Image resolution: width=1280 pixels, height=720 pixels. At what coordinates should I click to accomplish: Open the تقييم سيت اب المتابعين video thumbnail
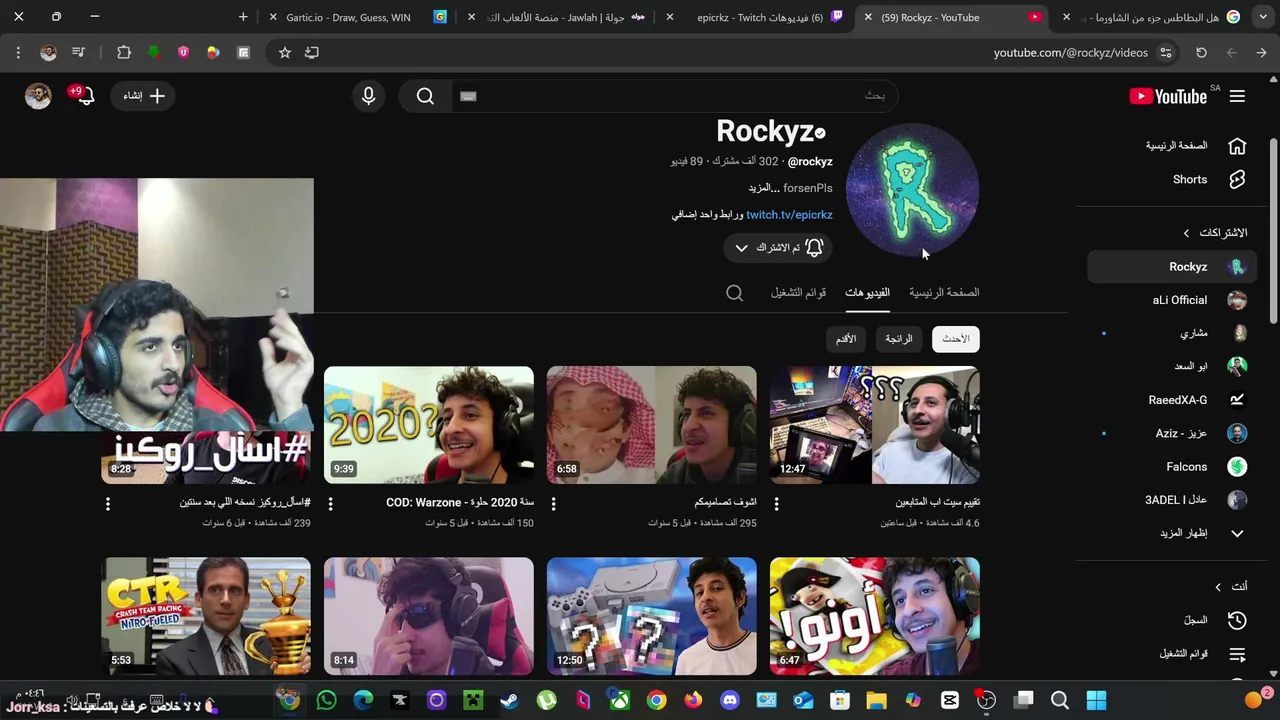click(875, 425)
